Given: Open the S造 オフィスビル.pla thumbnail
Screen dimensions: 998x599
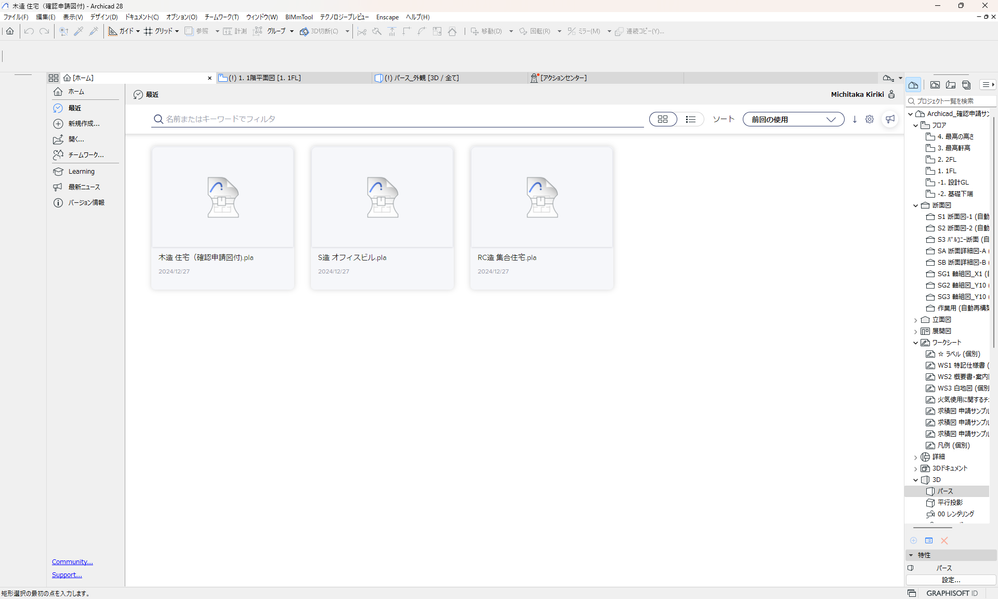Looking at the screenshot, I should coord(383,197).
